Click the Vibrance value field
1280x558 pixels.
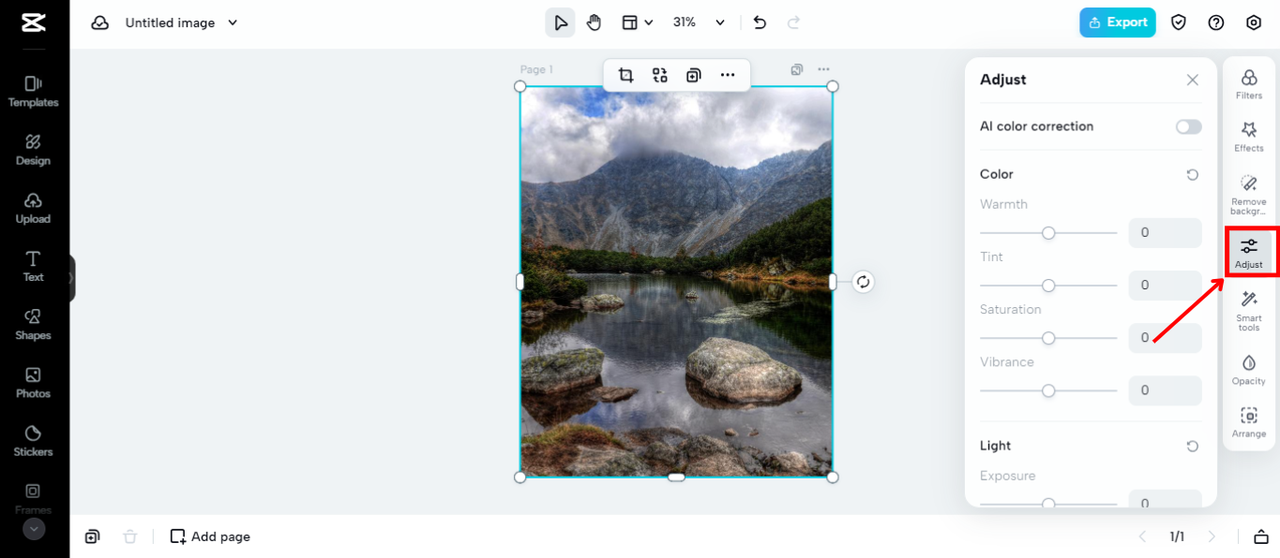click(x=1165, y=391)
